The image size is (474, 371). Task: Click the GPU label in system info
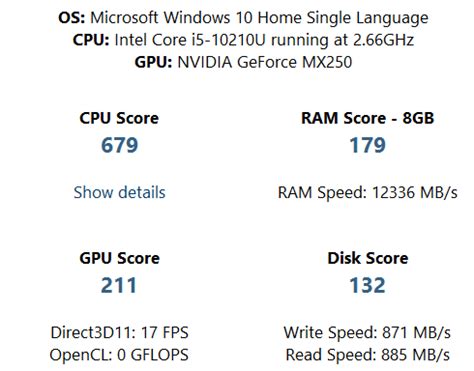tap(153, 62)
